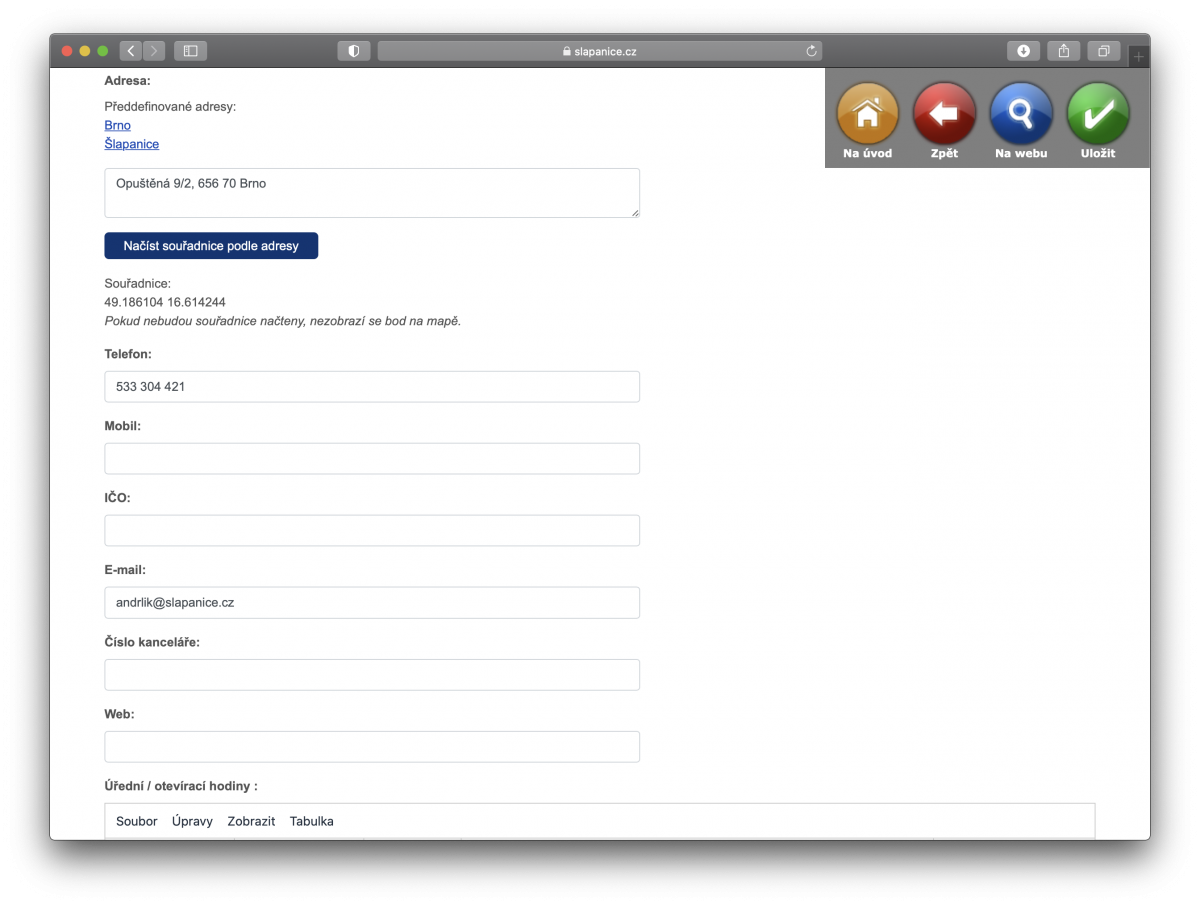1200x906 pixels.
Task: Expand the Tabulka editor menu
Action: [312, 821]
